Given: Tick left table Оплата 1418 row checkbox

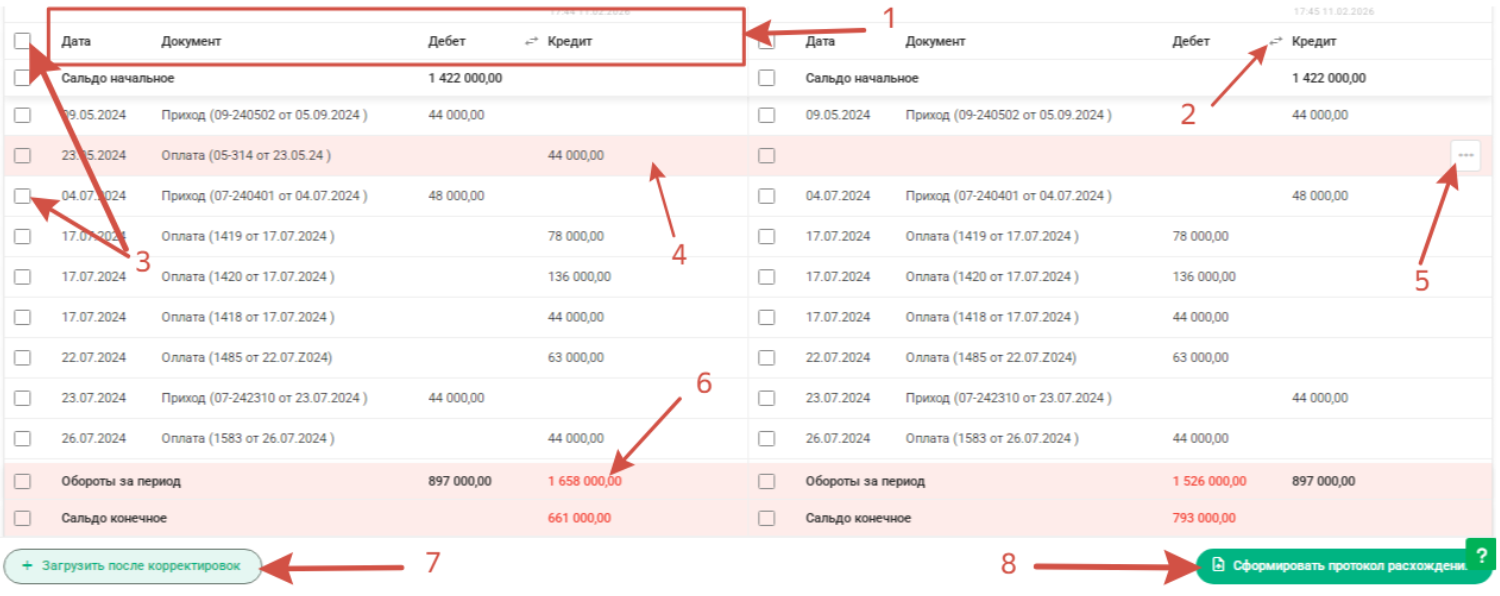Looking at the screenshot, I should [23, 317].
